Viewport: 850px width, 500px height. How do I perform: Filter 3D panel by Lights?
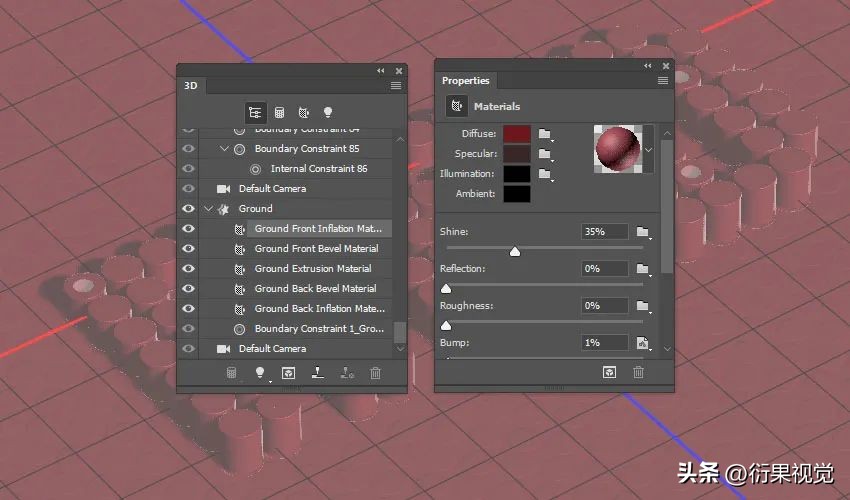(x=327, y=112)
